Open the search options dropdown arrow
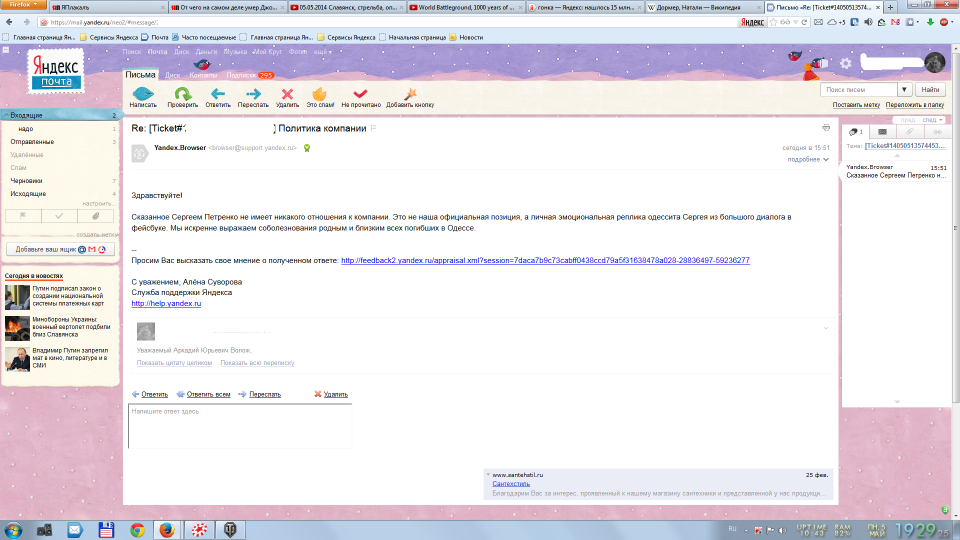Screen dimensions: 960x540 point(904,90)
